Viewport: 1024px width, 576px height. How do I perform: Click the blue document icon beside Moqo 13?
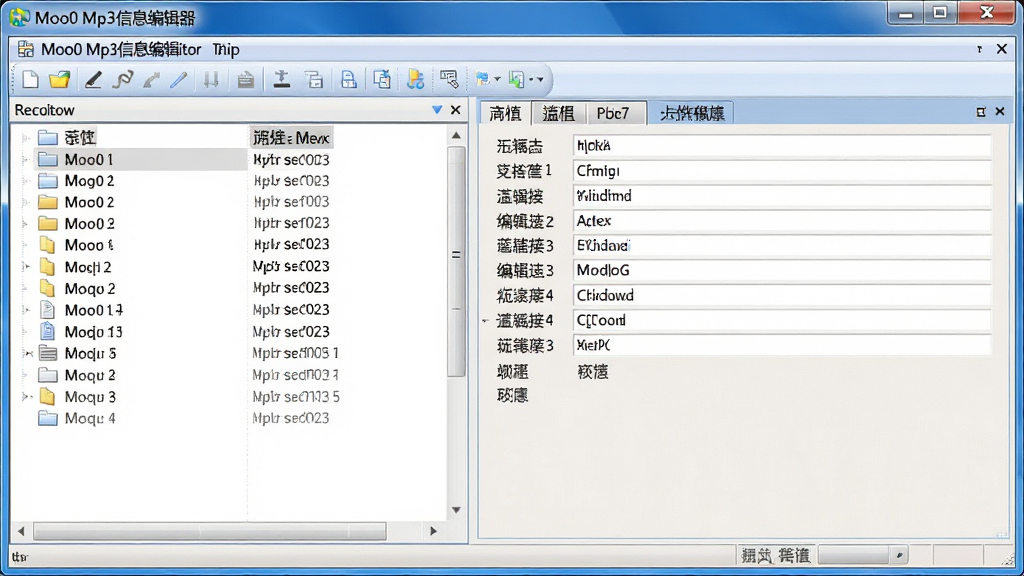pos(47,331)
